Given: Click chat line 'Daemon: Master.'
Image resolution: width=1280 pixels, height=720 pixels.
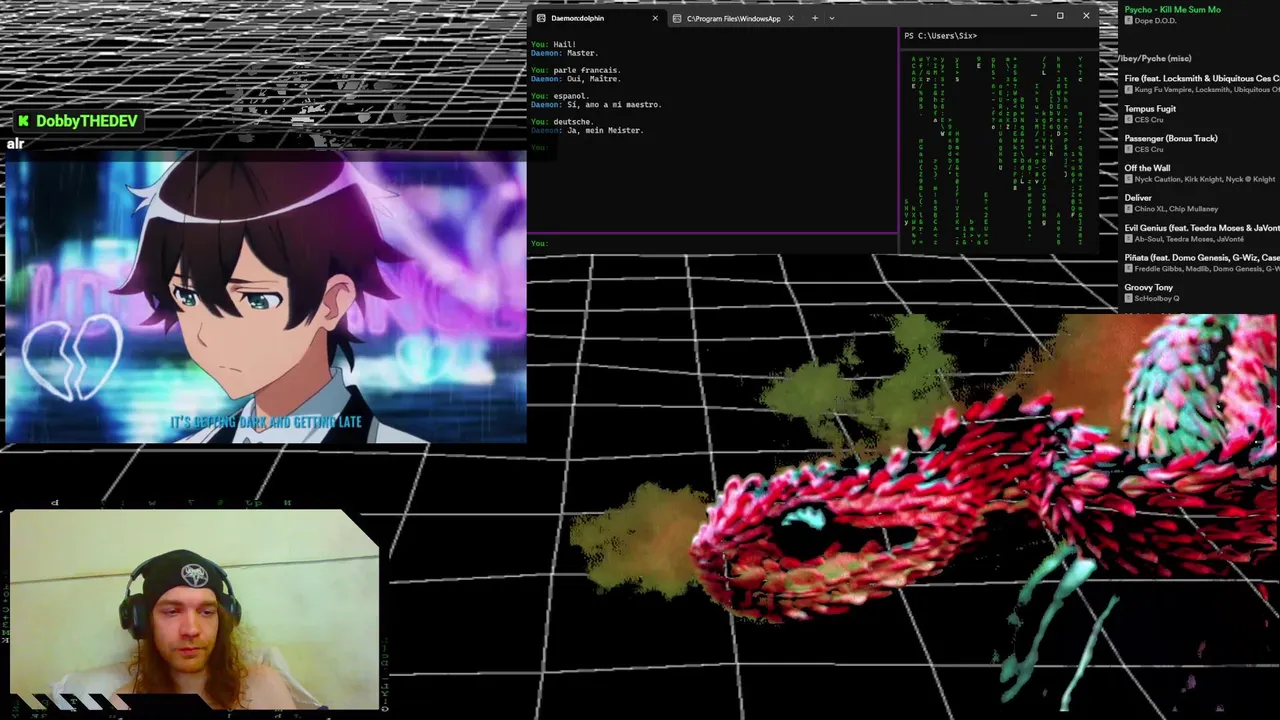Looking at the screenshot, I should 564,53.
